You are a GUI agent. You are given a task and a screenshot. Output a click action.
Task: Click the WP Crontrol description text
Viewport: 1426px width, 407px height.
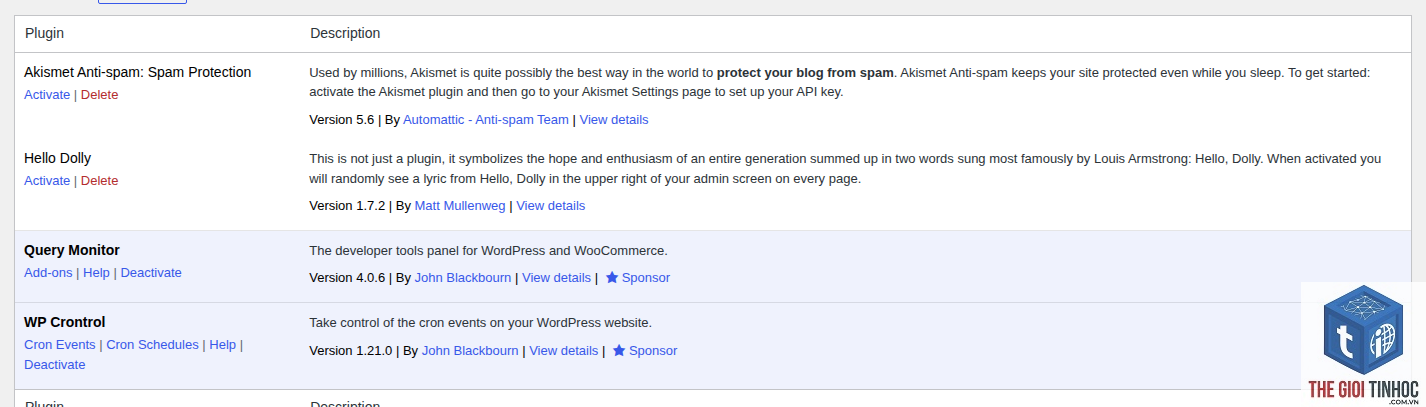(481, 323)
